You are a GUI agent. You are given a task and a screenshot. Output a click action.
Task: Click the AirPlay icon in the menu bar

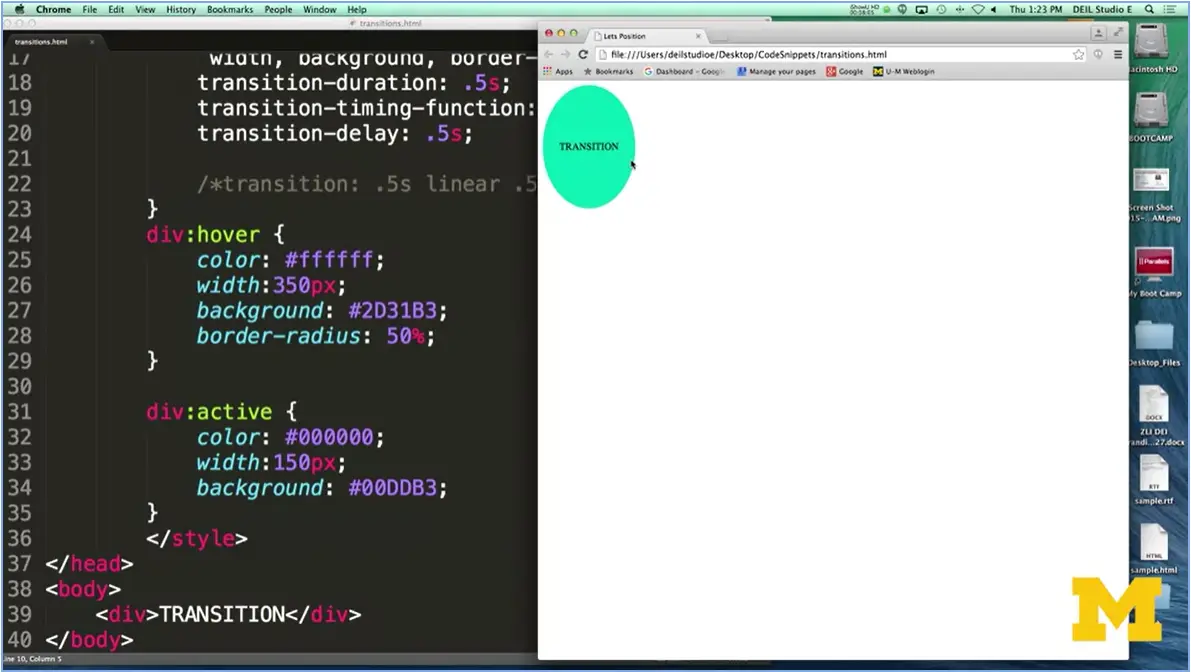pyautogui.click(x=922, y=10)
